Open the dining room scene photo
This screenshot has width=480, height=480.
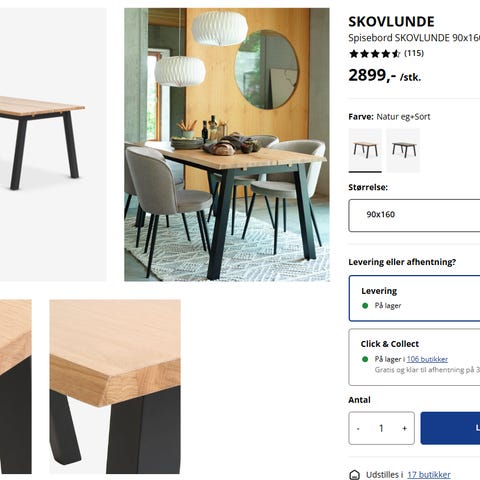(x=227, y=145)
